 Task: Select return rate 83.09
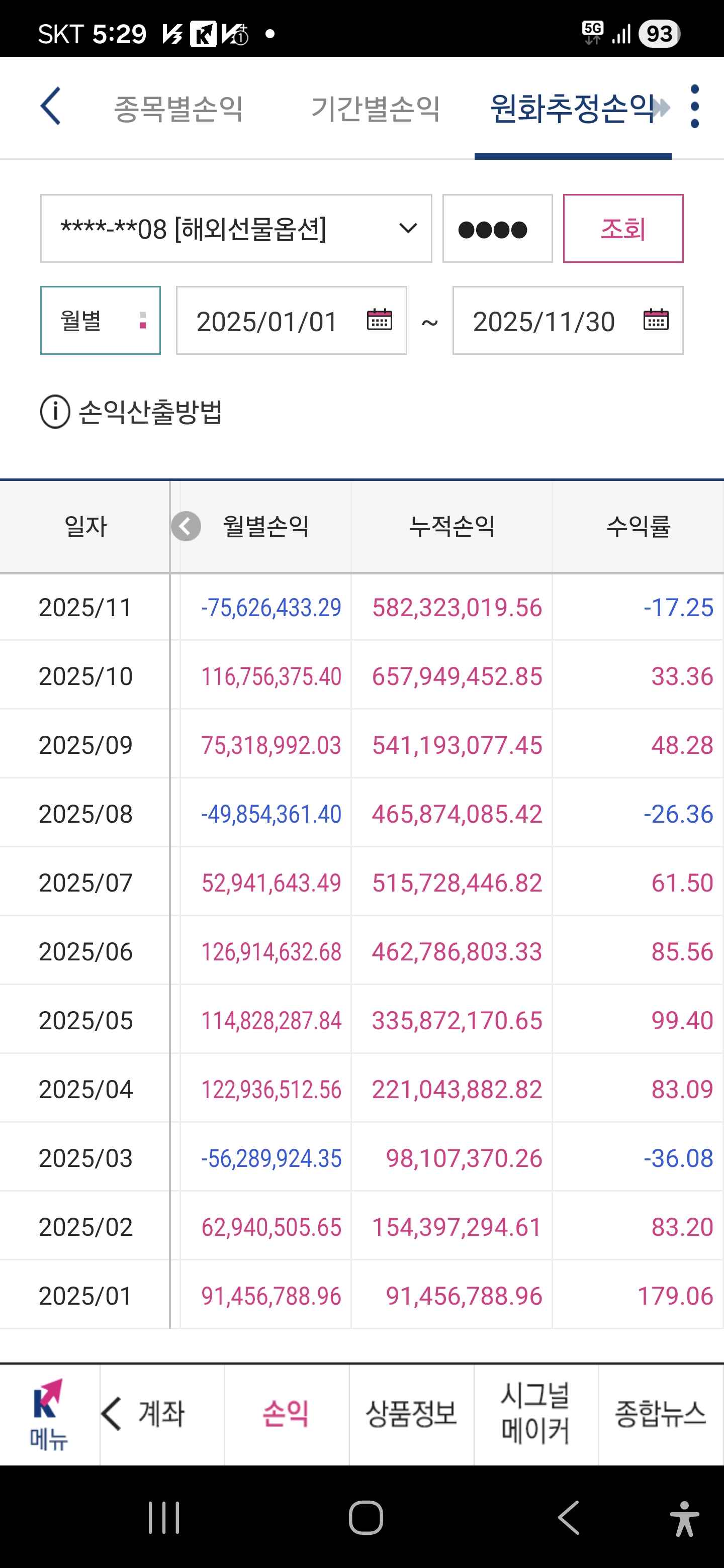(682, 1089)
